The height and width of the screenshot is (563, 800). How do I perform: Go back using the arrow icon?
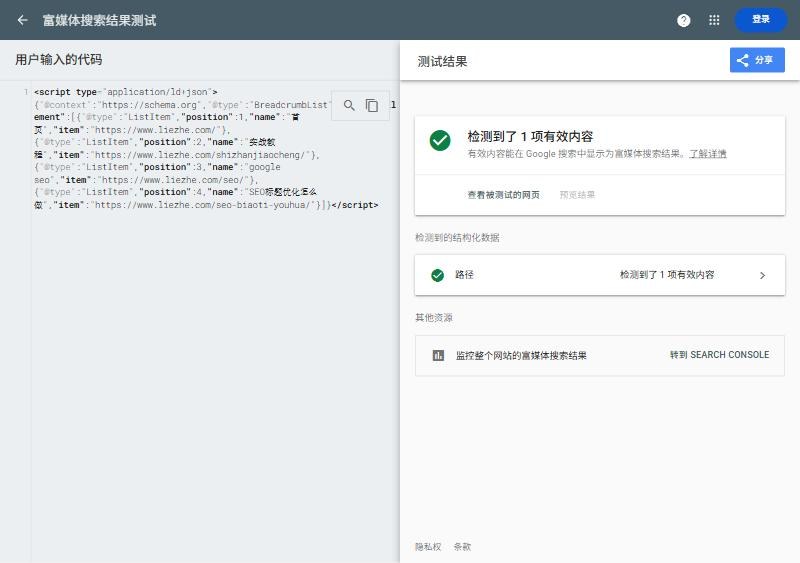pos(22,20)
